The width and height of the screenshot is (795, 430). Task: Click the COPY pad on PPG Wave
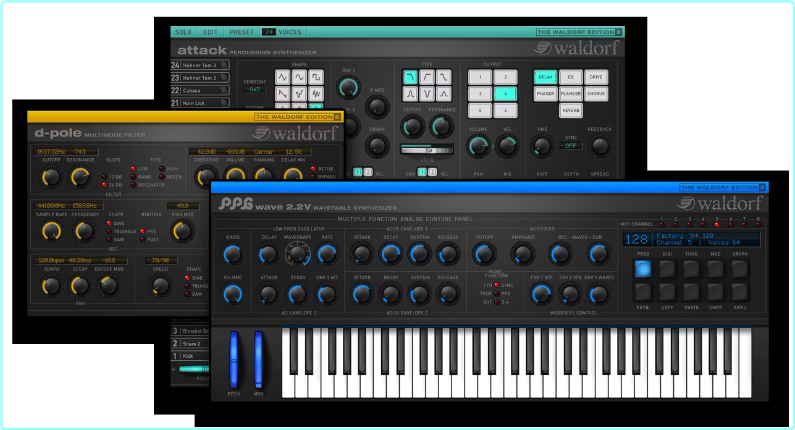667,292
